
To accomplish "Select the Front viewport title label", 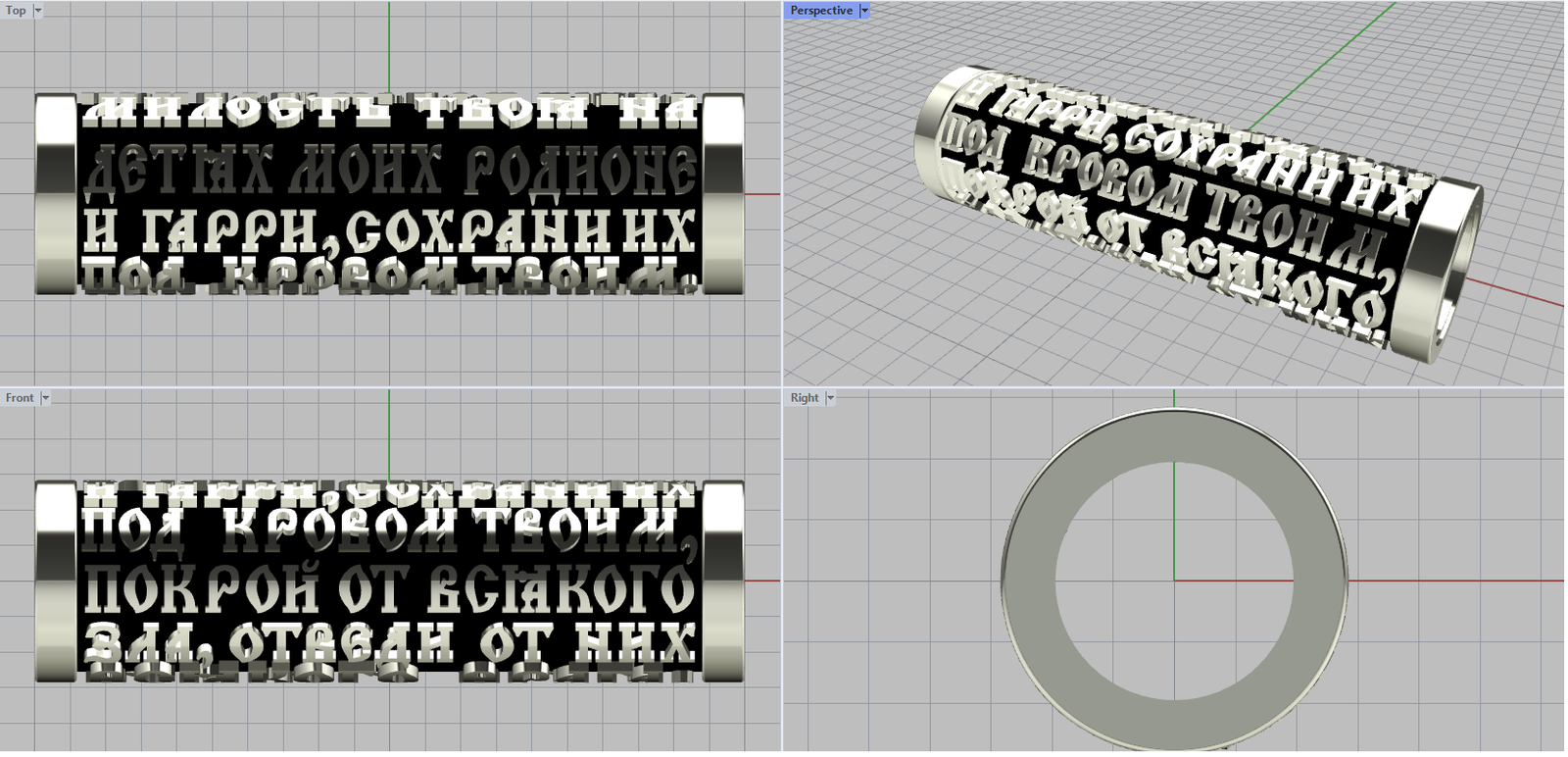I will point(20,397).
